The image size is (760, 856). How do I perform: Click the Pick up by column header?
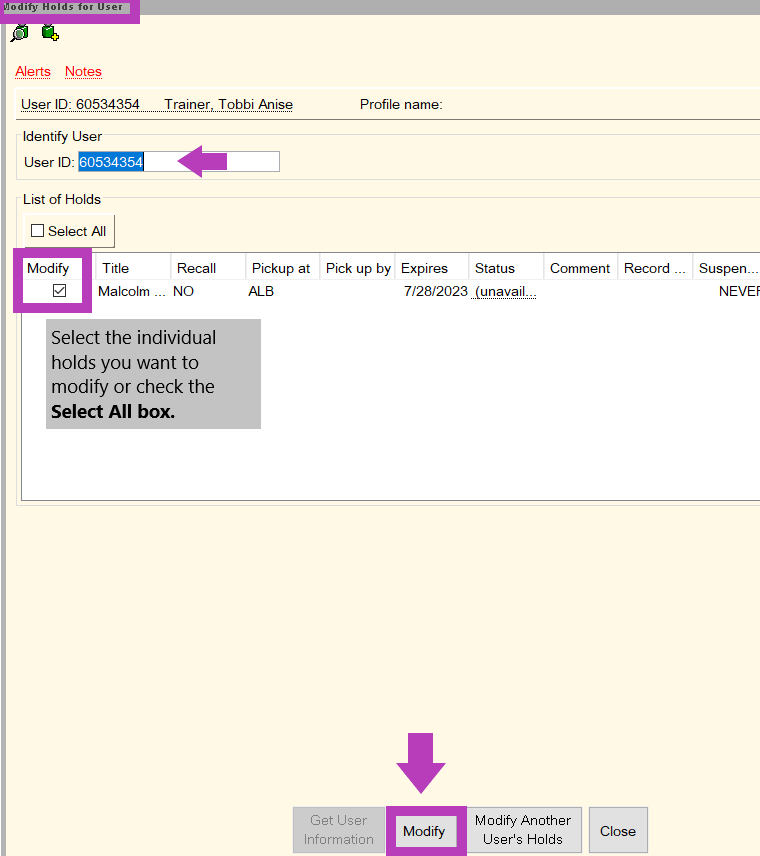[358, 268]
